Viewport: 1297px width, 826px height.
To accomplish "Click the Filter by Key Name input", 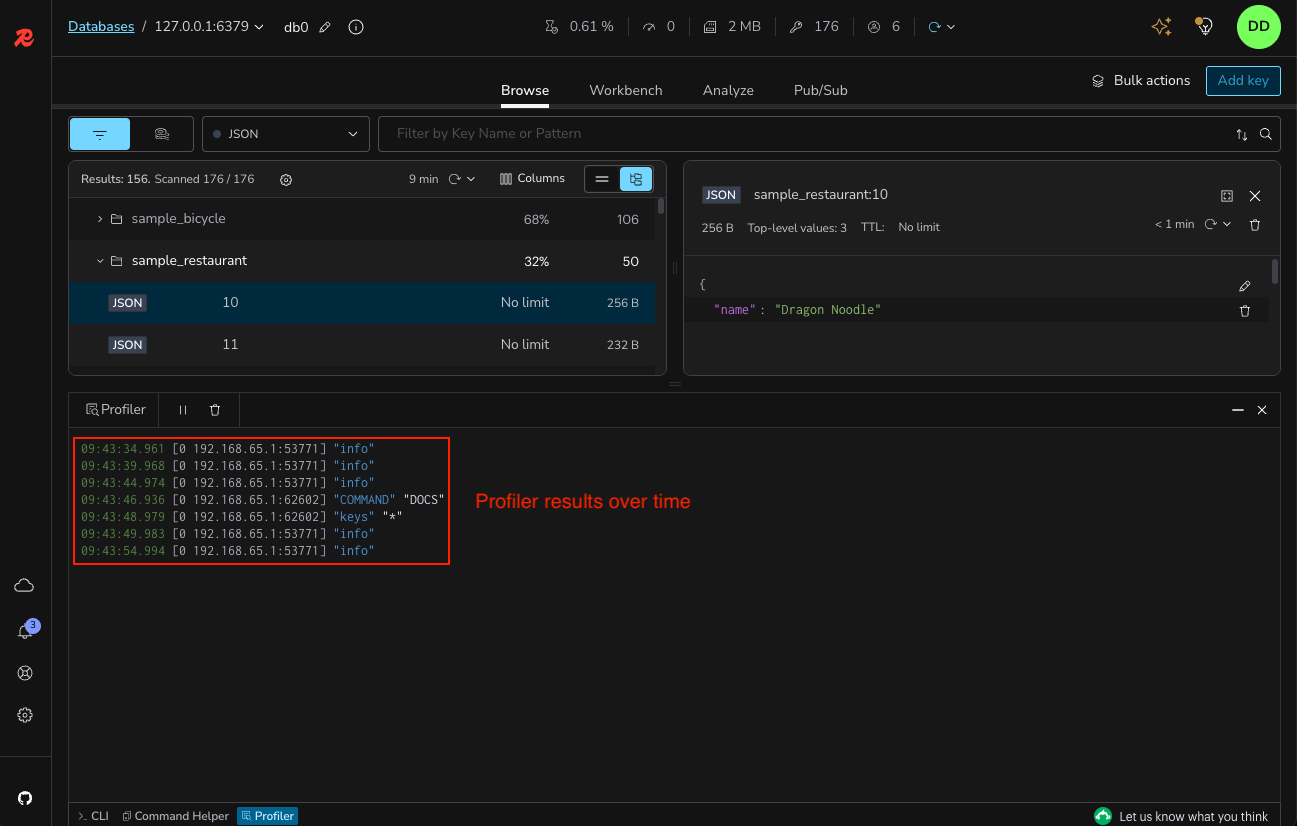I will 800,134.
